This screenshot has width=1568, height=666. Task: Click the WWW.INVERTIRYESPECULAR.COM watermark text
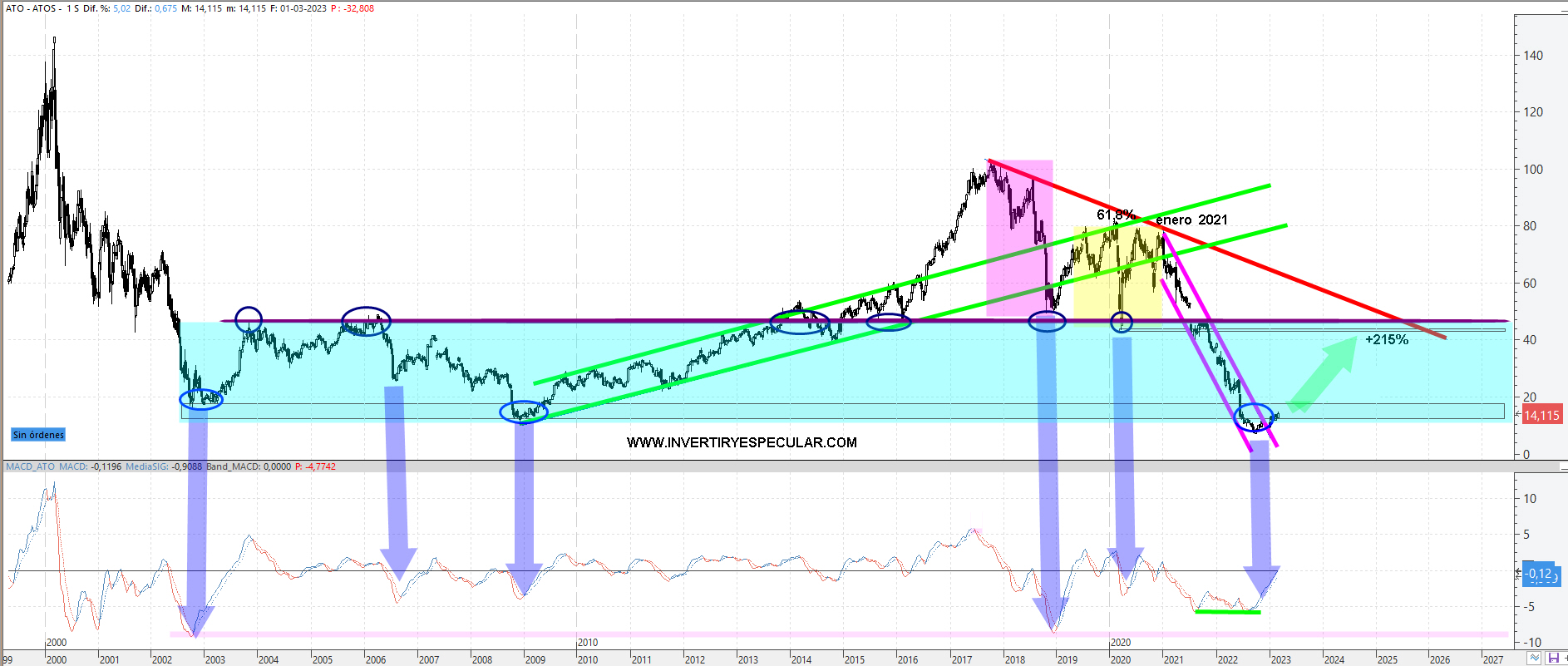(742, 442)
